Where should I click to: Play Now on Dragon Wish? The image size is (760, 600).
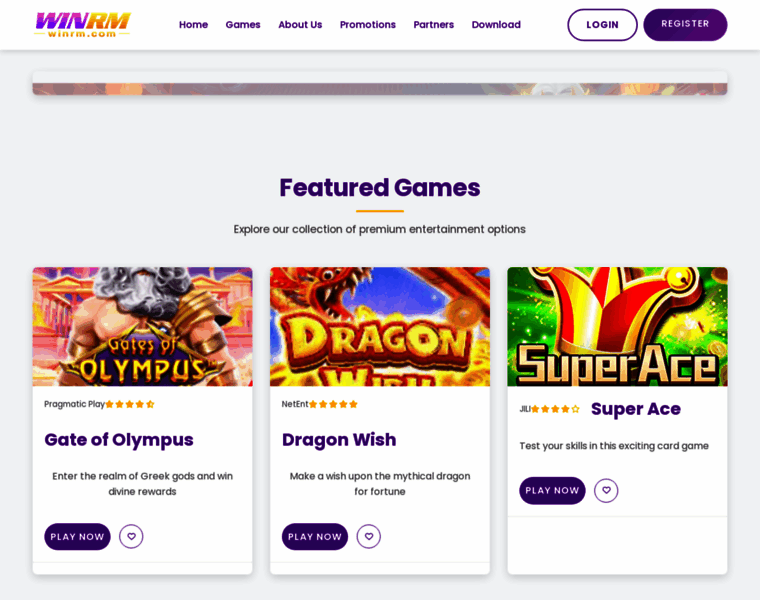[x=315, y=537]
